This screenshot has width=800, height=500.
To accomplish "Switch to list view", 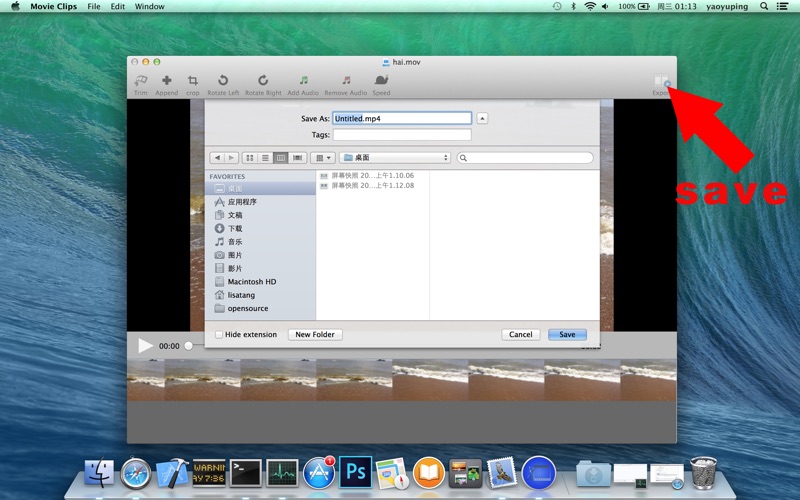I will pos(265,158).
